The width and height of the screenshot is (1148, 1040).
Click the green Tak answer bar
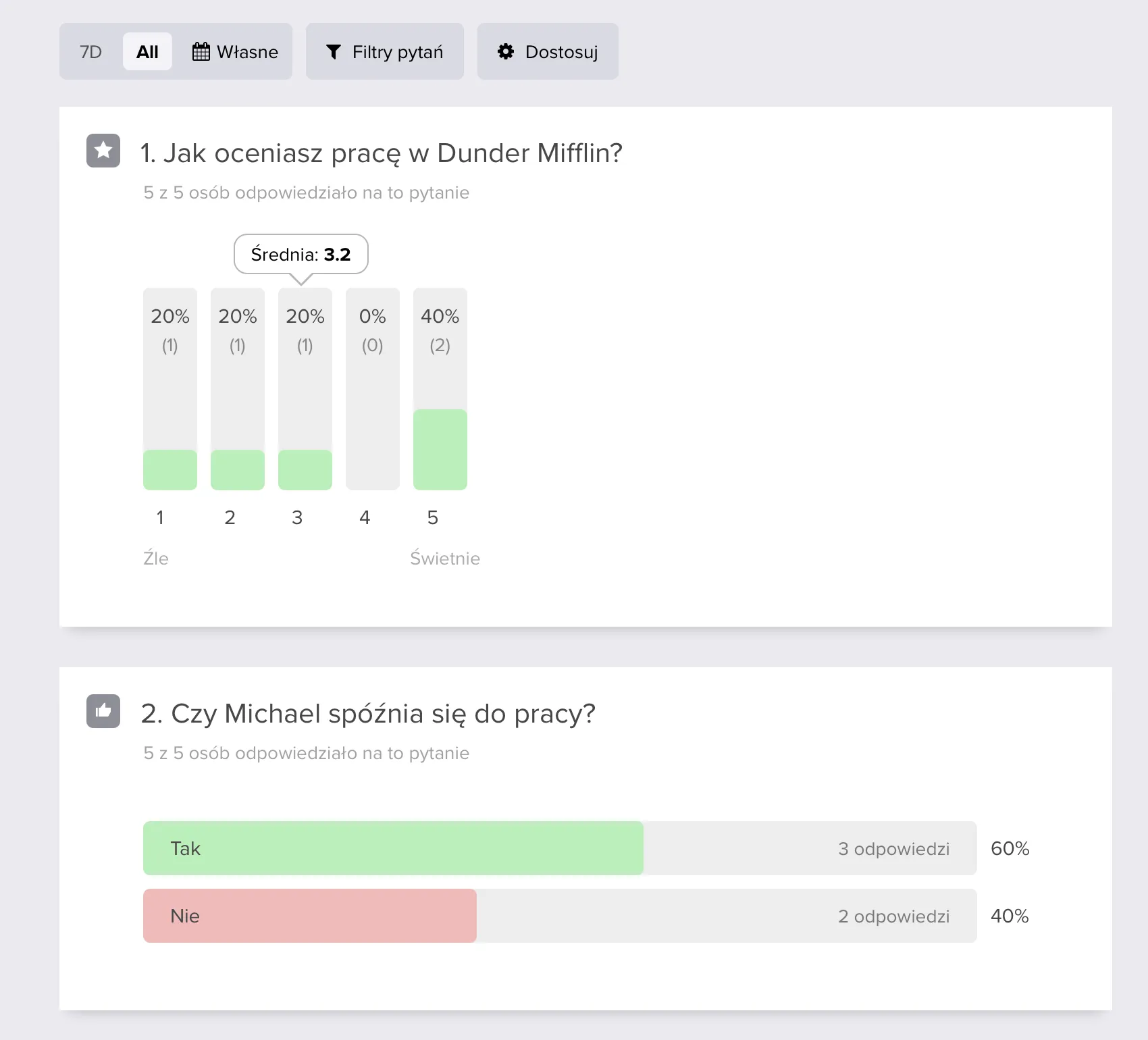pyautogui.click(x=393, y=848)
